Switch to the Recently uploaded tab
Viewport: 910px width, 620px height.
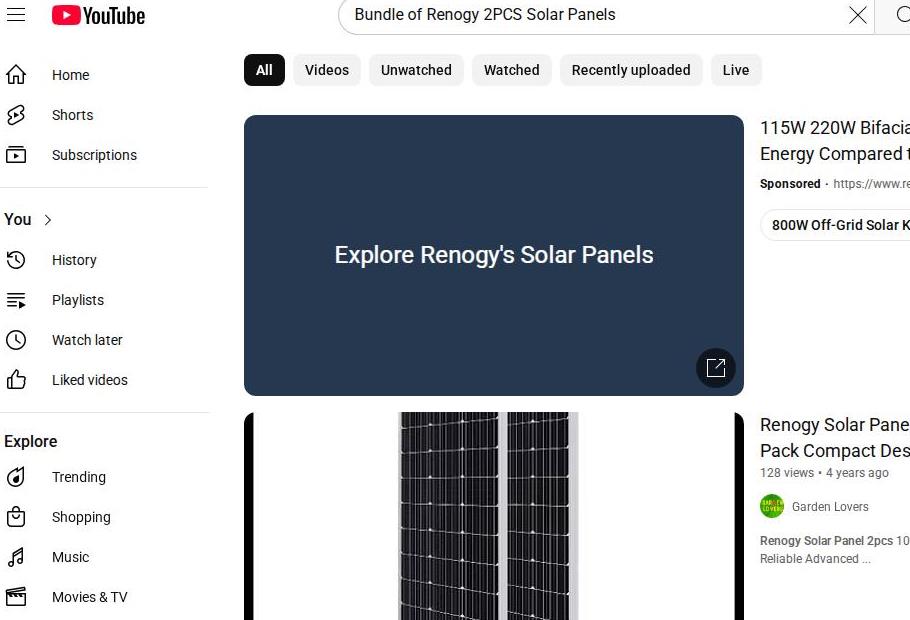631,70
